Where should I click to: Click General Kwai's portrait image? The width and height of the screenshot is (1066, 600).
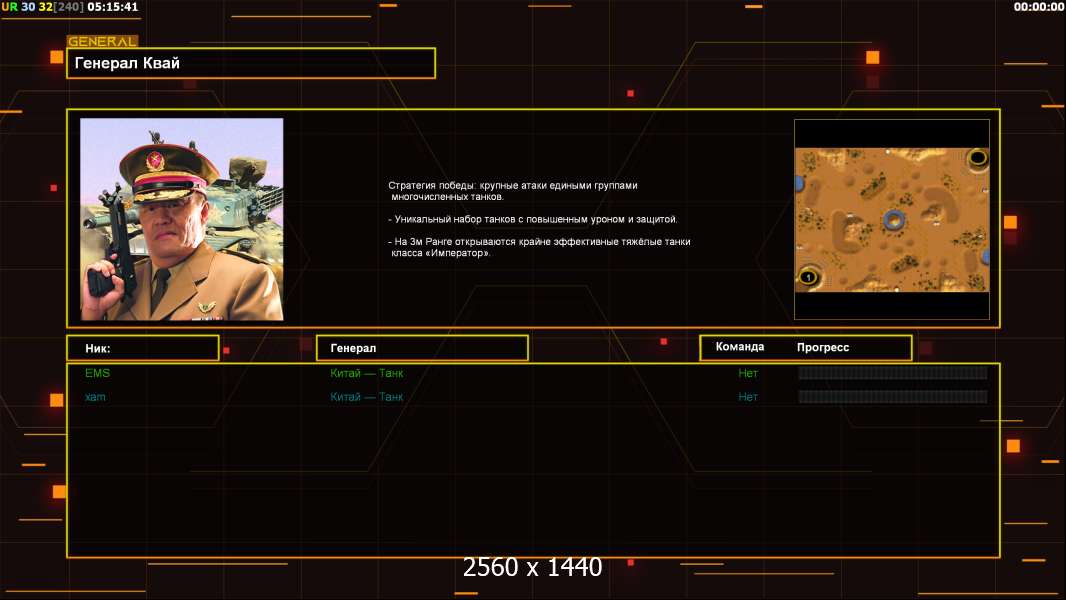[x=182, y=219]
